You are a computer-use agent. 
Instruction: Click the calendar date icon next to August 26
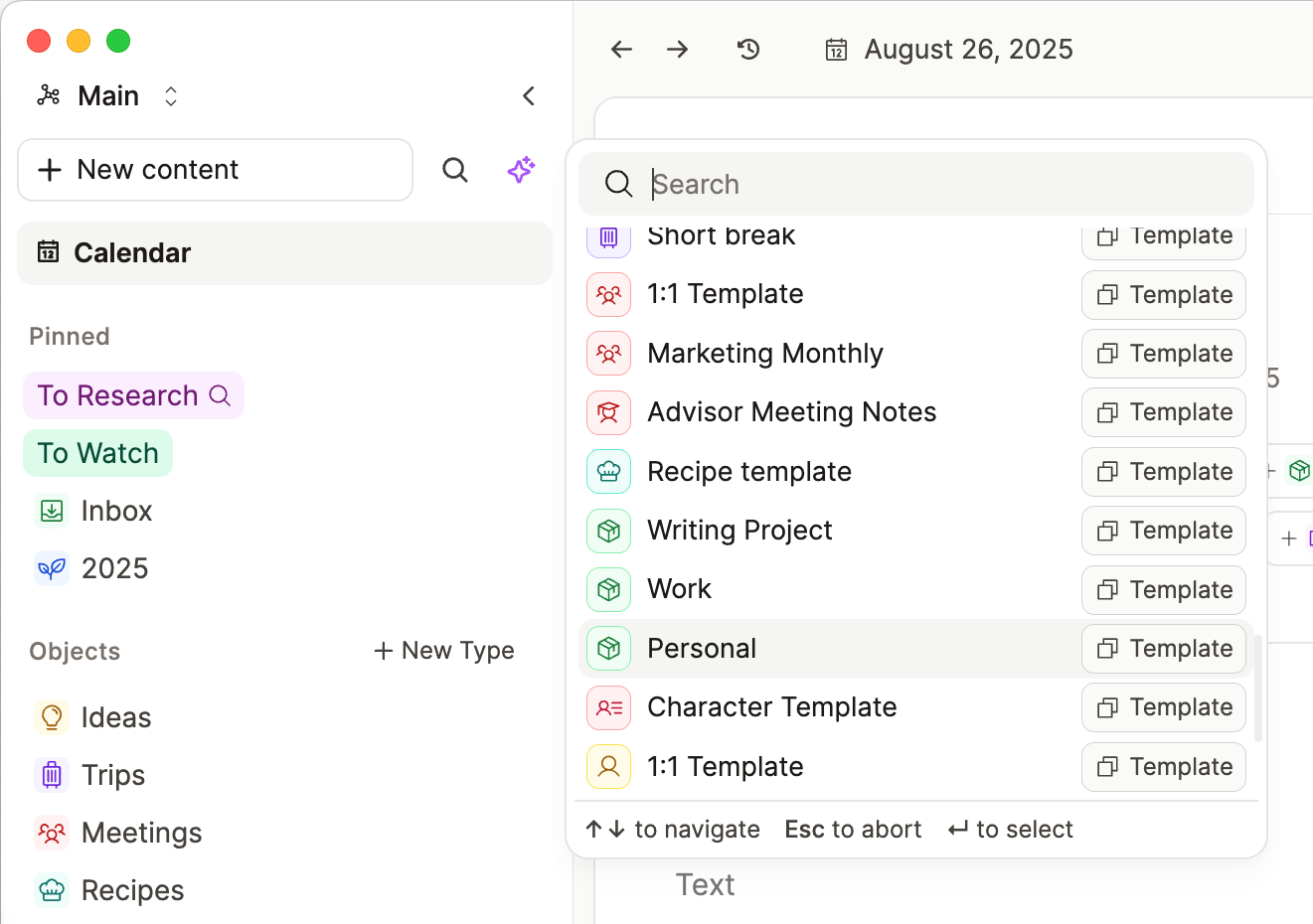(836, 48)
